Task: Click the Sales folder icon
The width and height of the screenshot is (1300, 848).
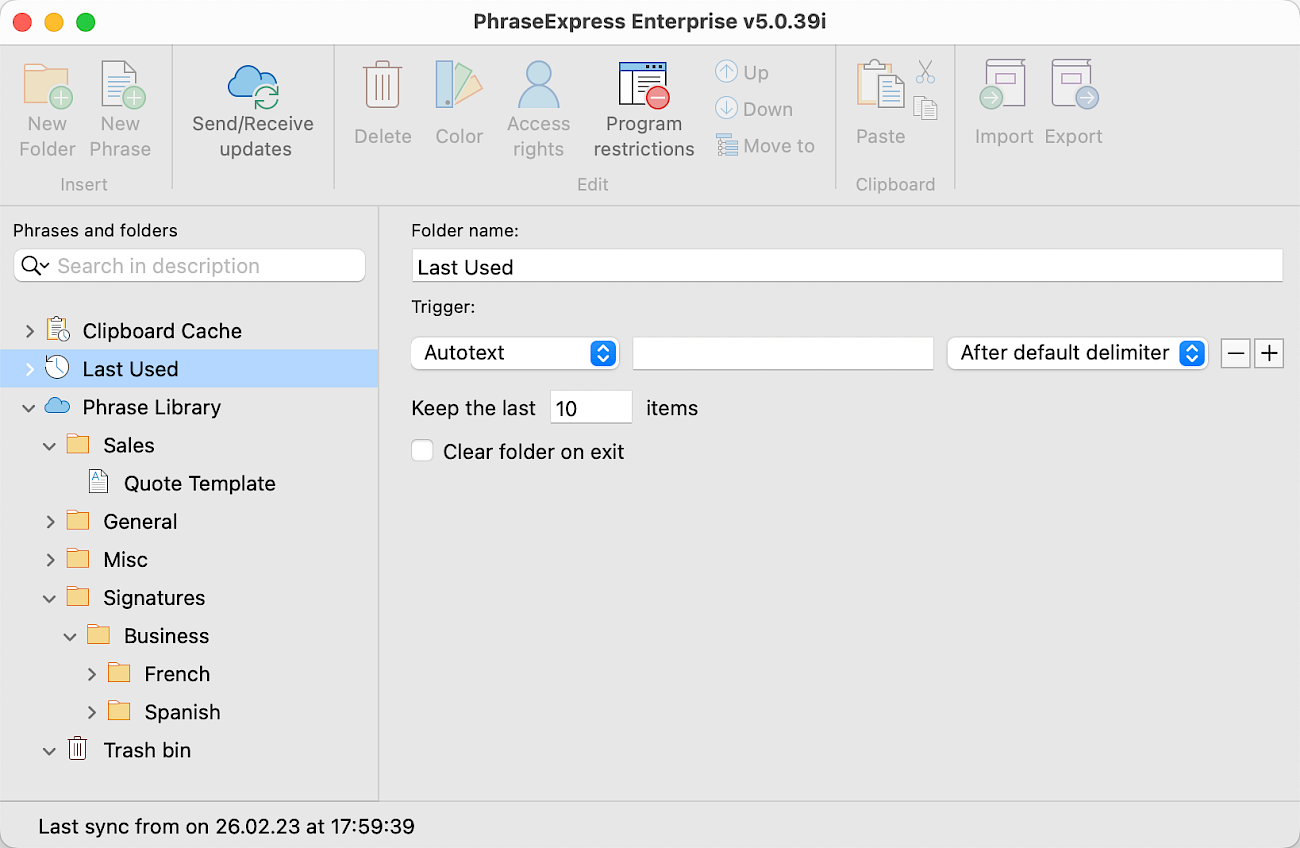Action: click(78, 444)
